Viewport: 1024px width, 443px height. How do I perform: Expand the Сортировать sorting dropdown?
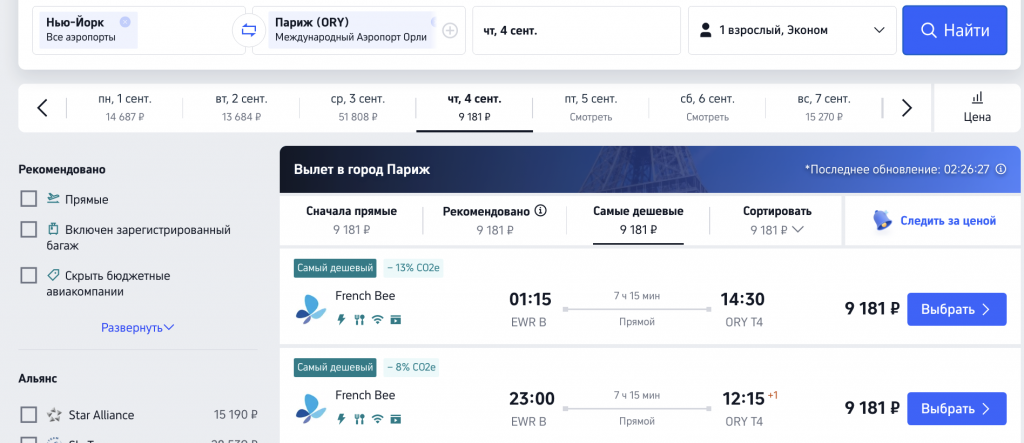777,220
